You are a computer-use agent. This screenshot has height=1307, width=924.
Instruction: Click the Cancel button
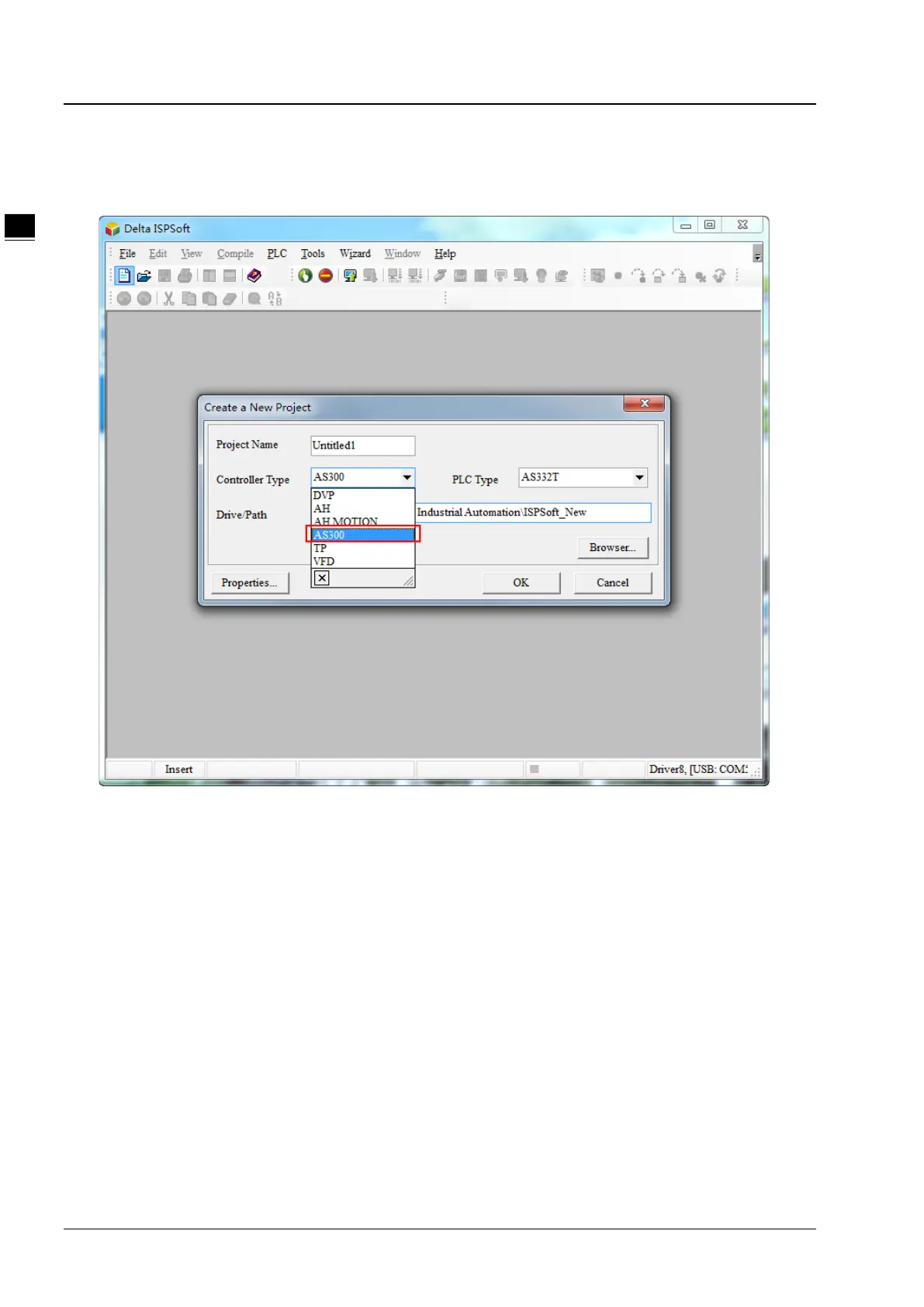(613, 583)
